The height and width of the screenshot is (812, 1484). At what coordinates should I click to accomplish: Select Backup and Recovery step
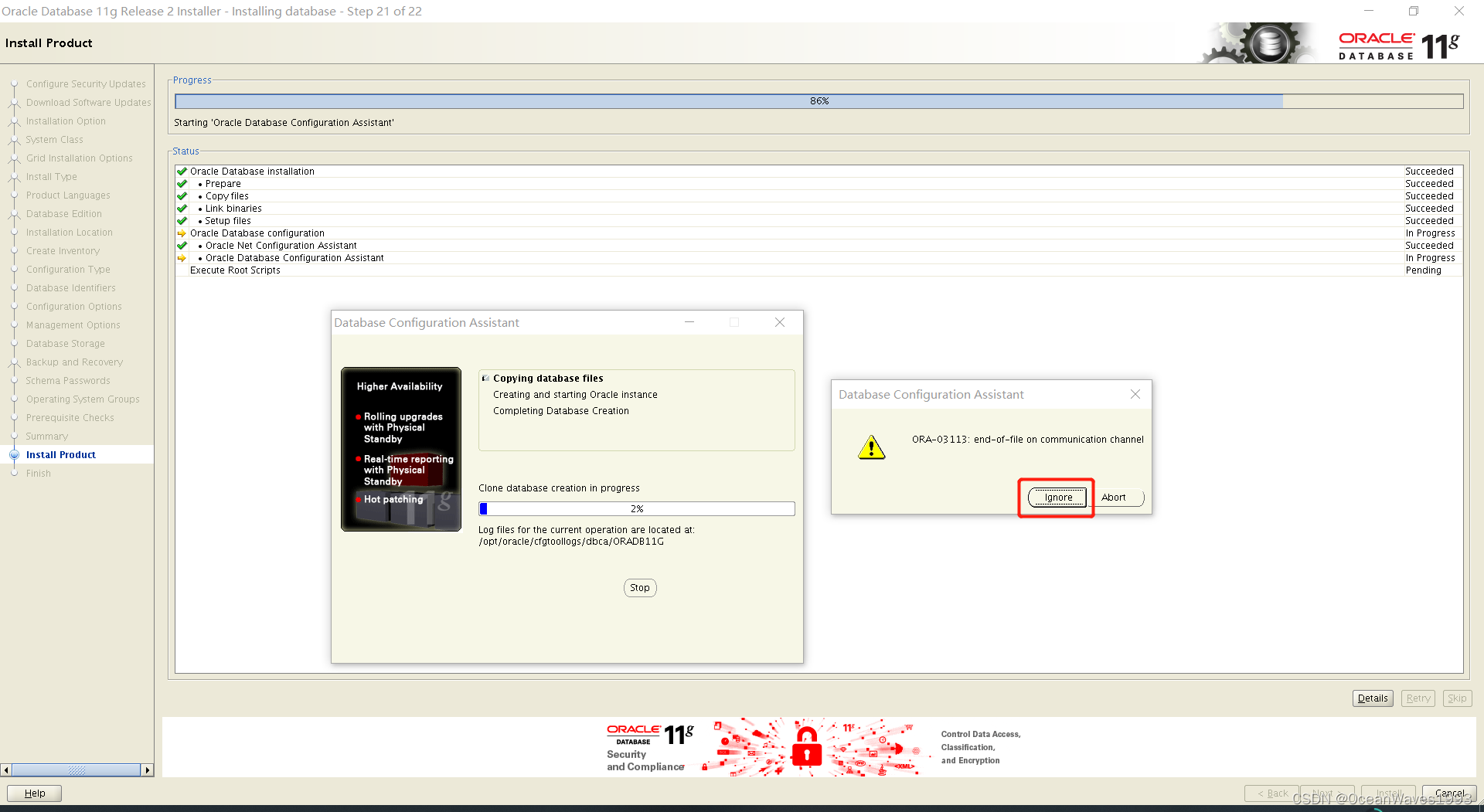click(74, 362)
